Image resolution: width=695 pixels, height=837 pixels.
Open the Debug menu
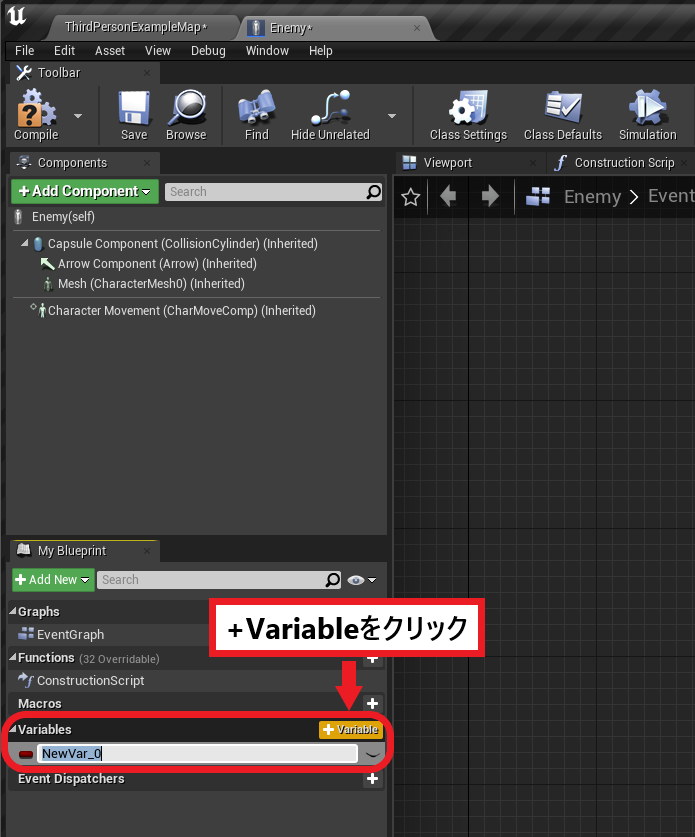pos(208,51)
